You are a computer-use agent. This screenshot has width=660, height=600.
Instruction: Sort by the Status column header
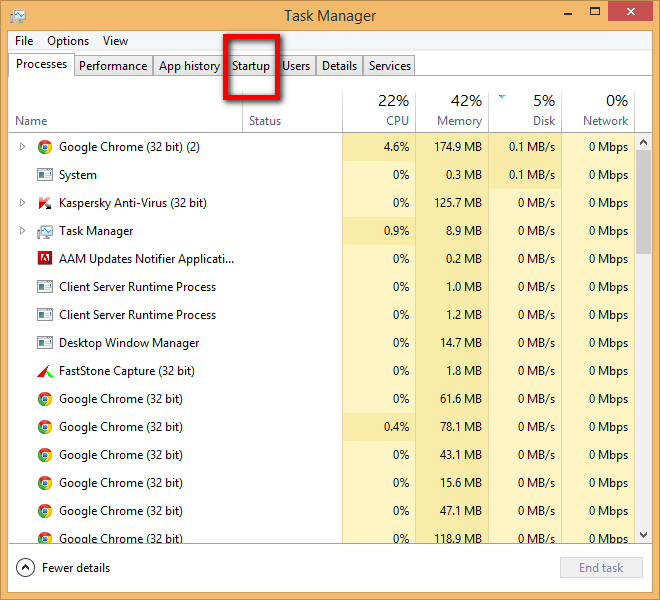[293, 112]
